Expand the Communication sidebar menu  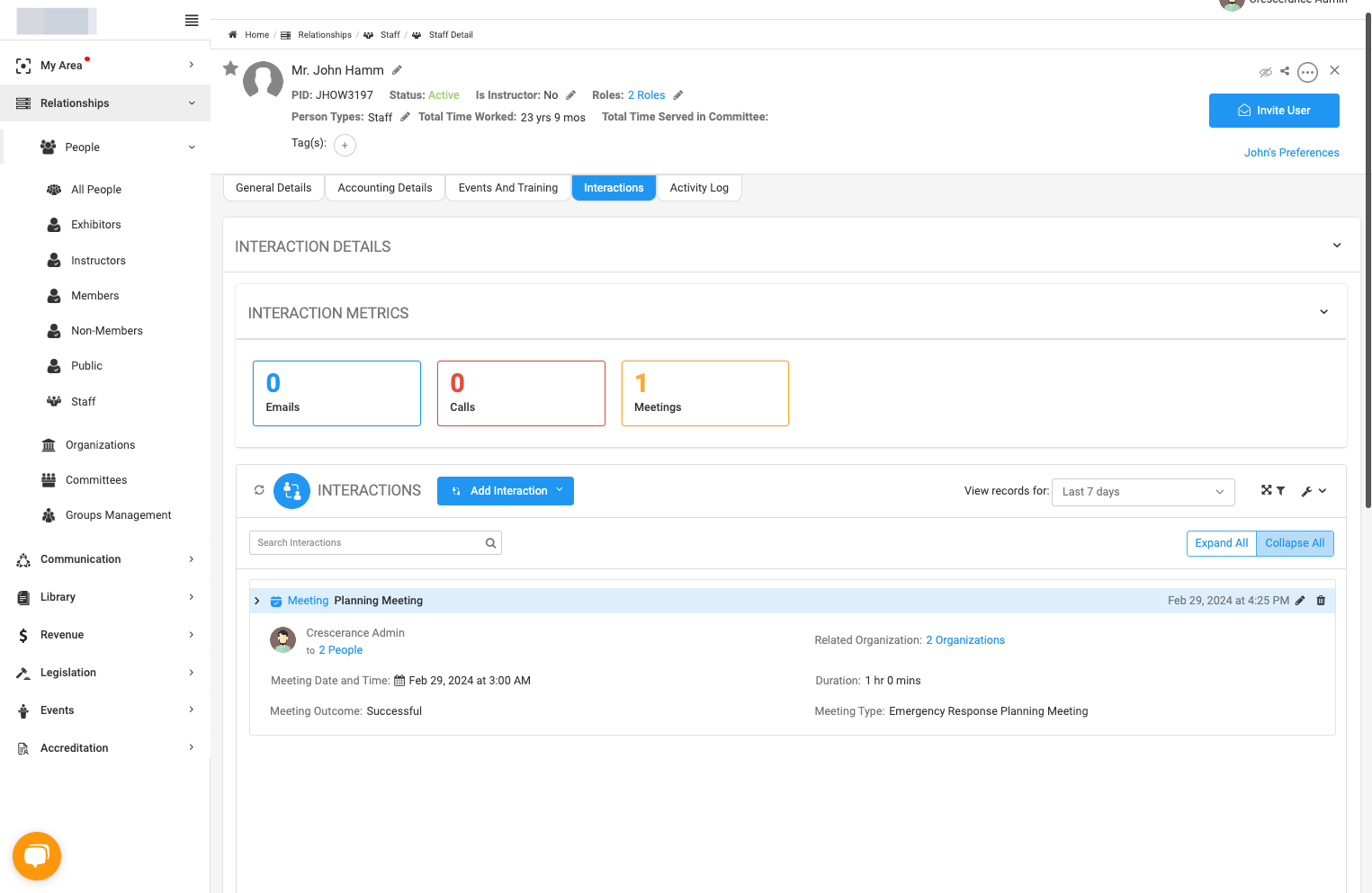click(105, 559)
